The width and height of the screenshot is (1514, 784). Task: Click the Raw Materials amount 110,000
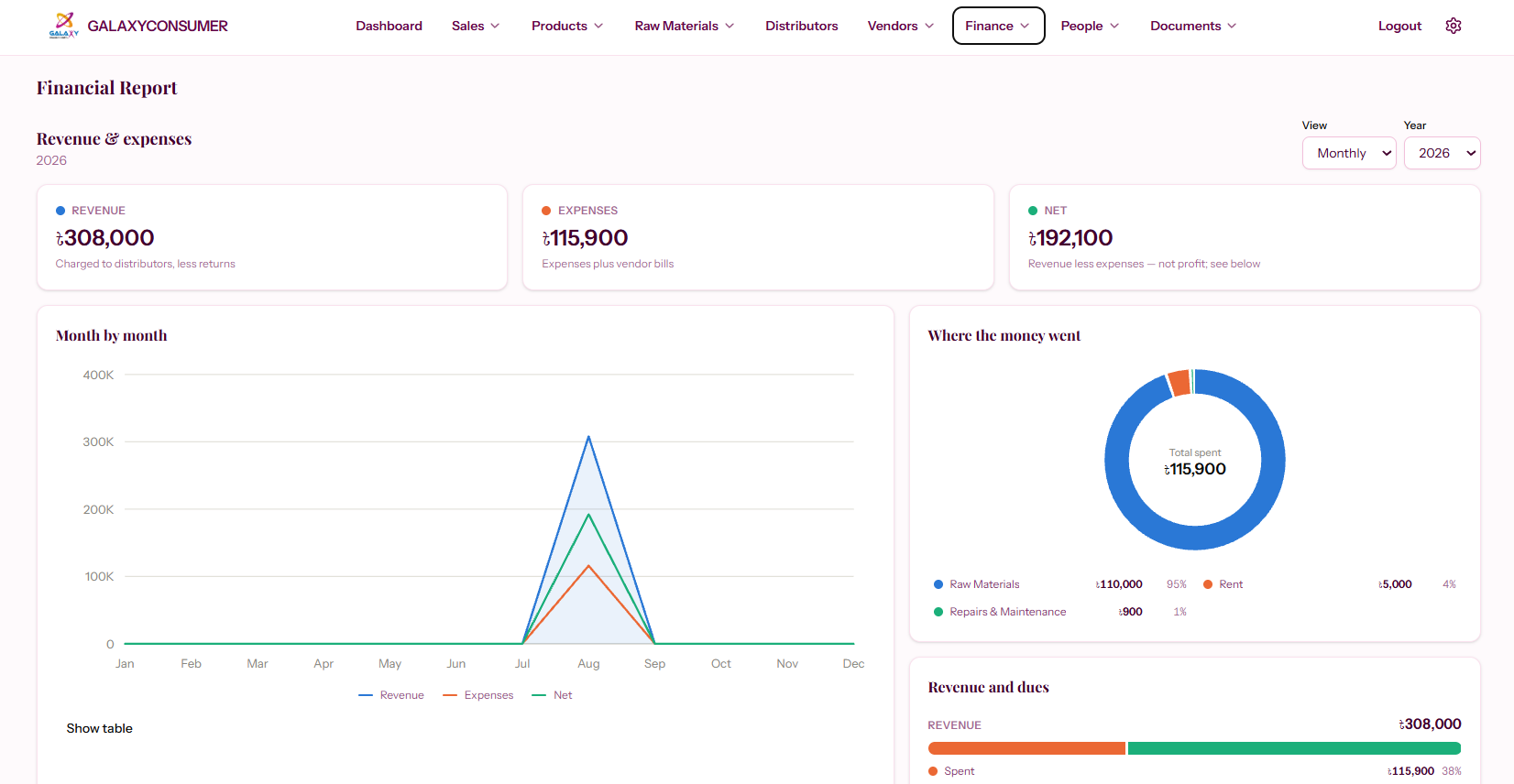click(x=1119, y=584)
